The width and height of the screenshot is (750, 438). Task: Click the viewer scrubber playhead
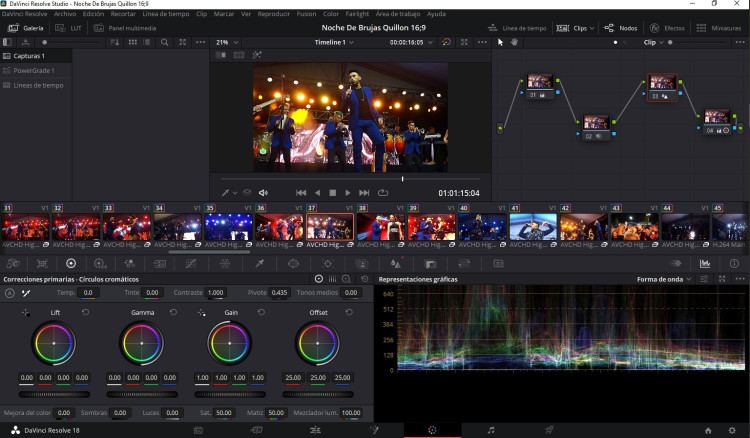tap(402, 178)
